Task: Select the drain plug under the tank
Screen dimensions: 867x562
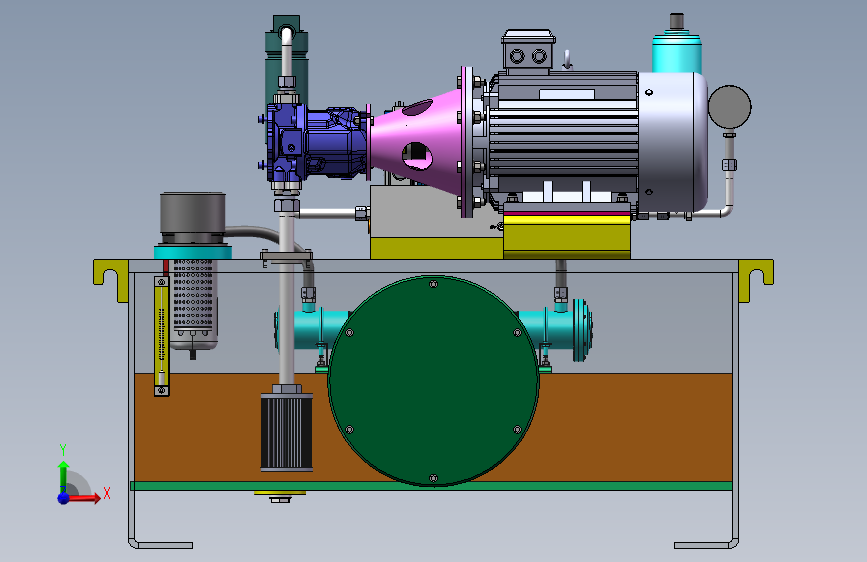Action: click(x=280, y=496)
